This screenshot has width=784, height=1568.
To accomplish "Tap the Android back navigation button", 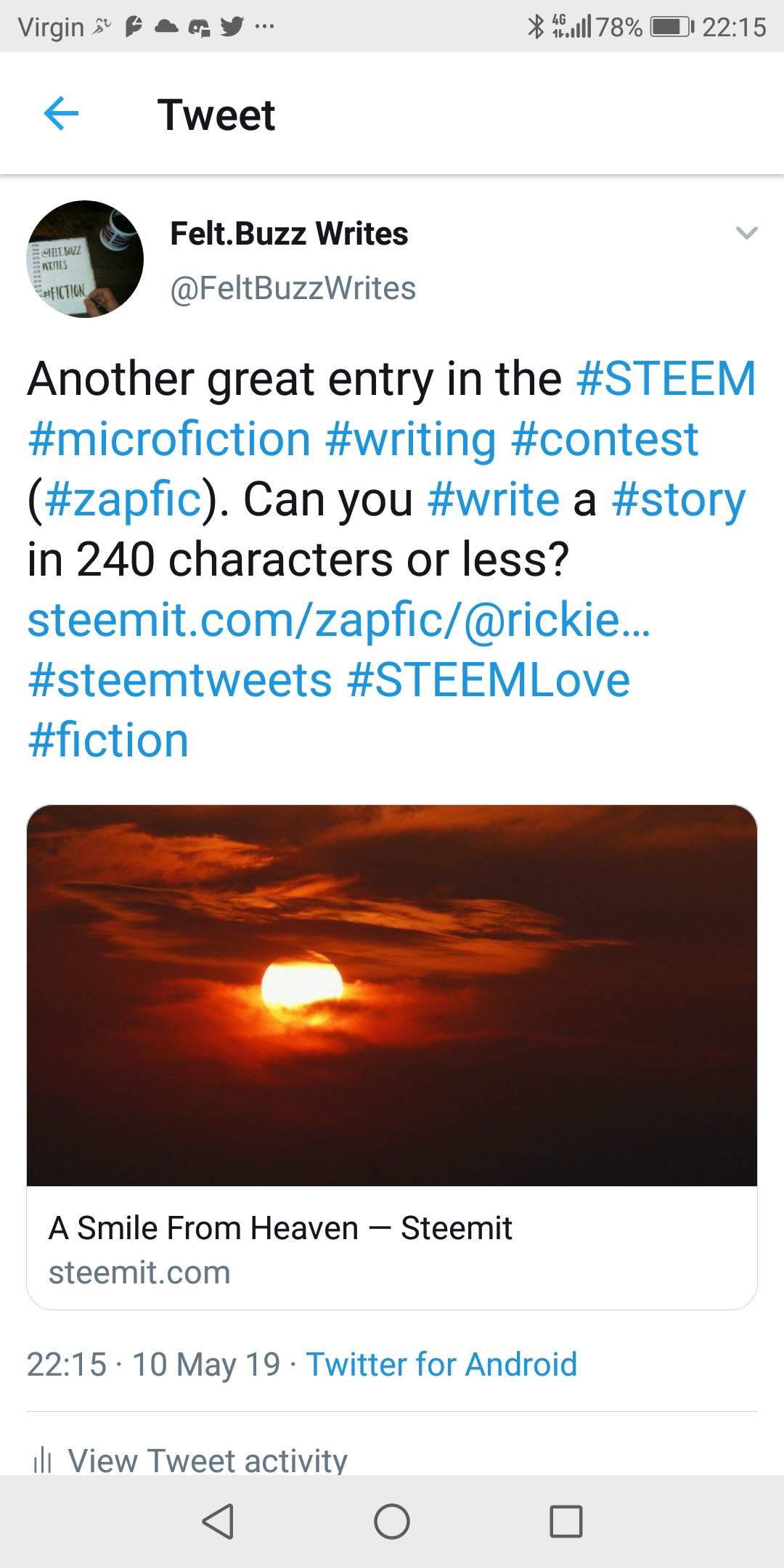I will tap(218, 1521).
